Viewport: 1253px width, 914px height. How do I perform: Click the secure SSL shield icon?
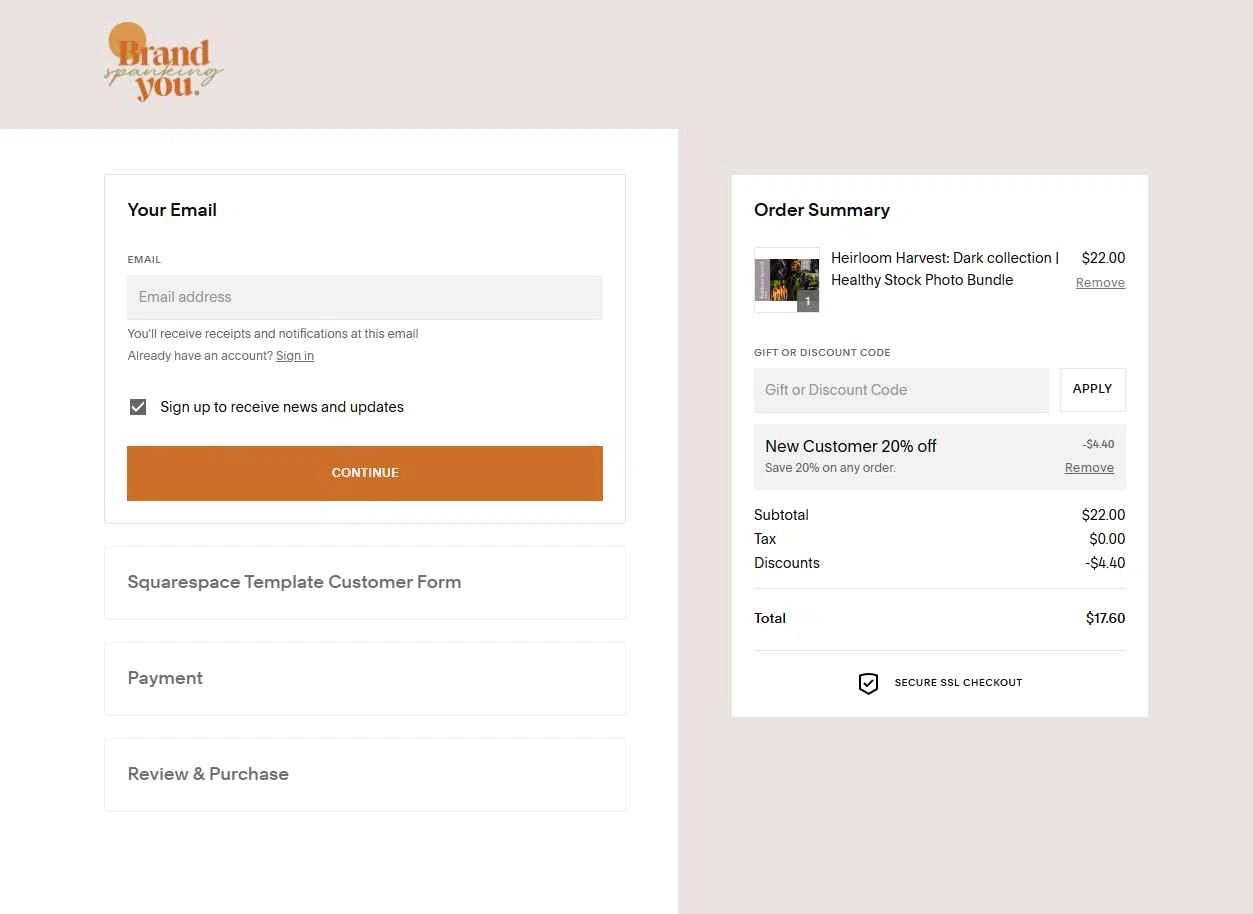coord(868,683)
